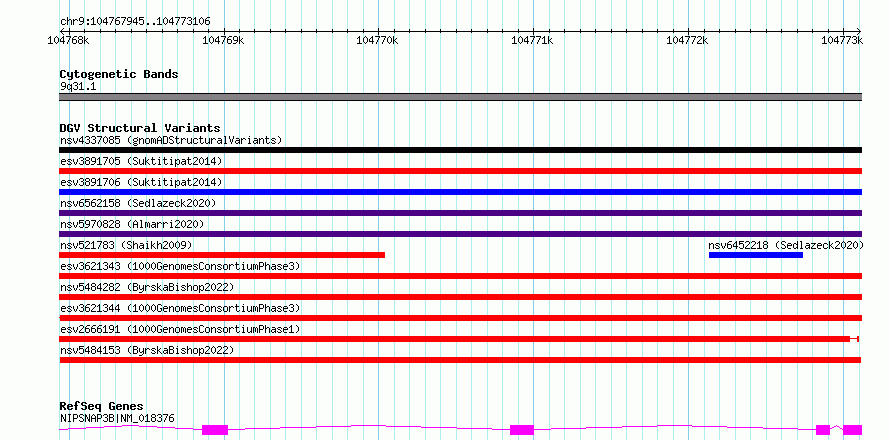Click the NIPSNAP3B exon block near 104769k
This screenshot has width=890, height=440.
coord(215,430)
